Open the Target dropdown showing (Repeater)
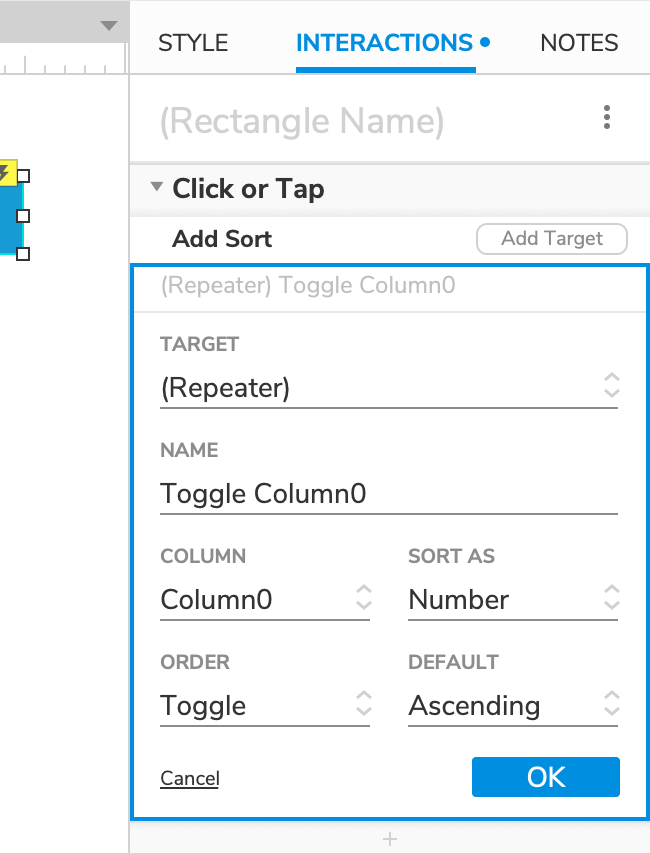Image resolution: width=650 pixels, height=853 pixels. click(611, 388)
